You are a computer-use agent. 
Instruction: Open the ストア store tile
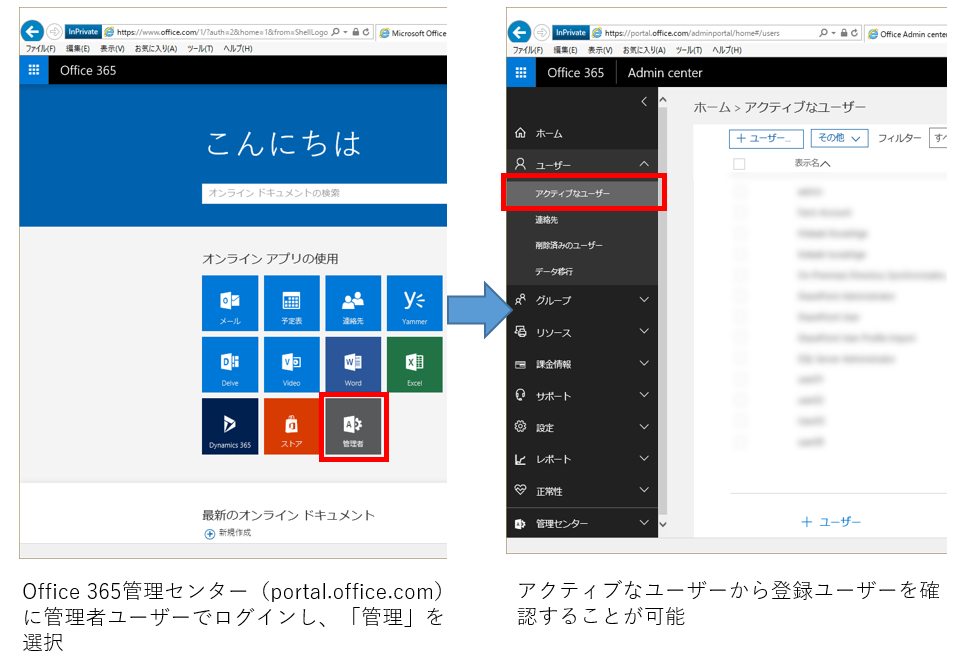coord(292,426)
